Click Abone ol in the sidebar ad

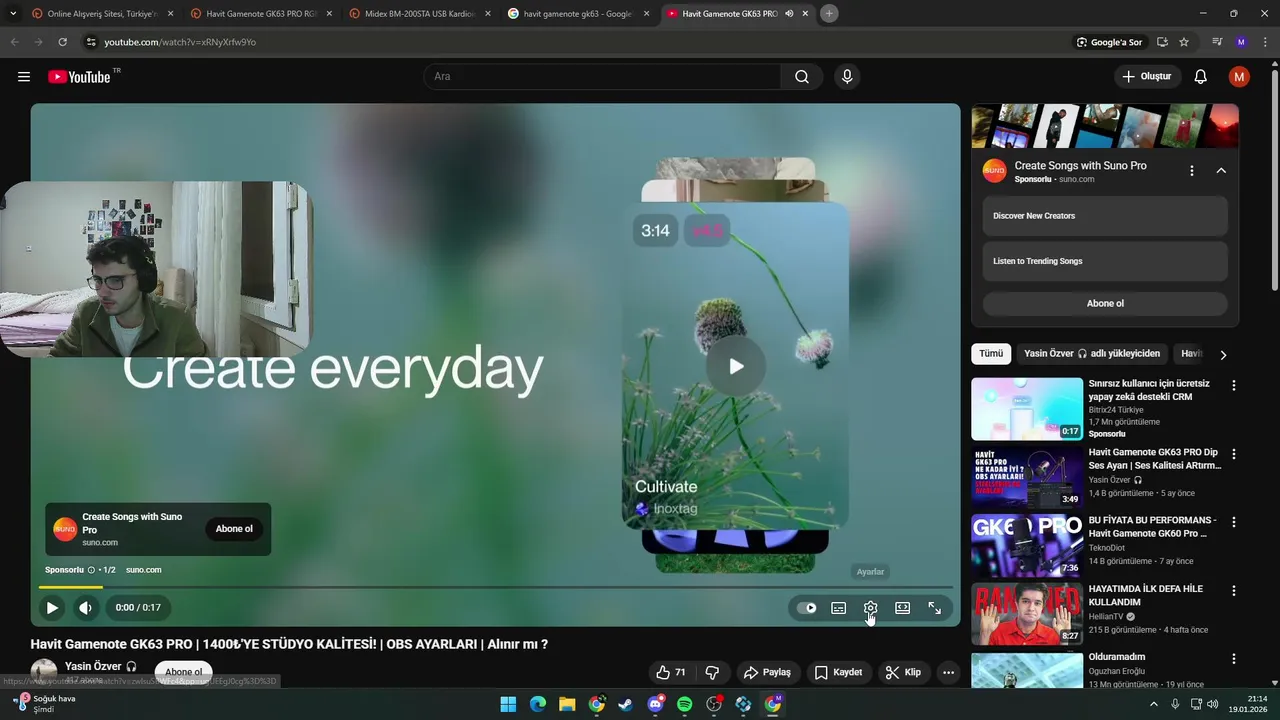tap(1105, 303)
